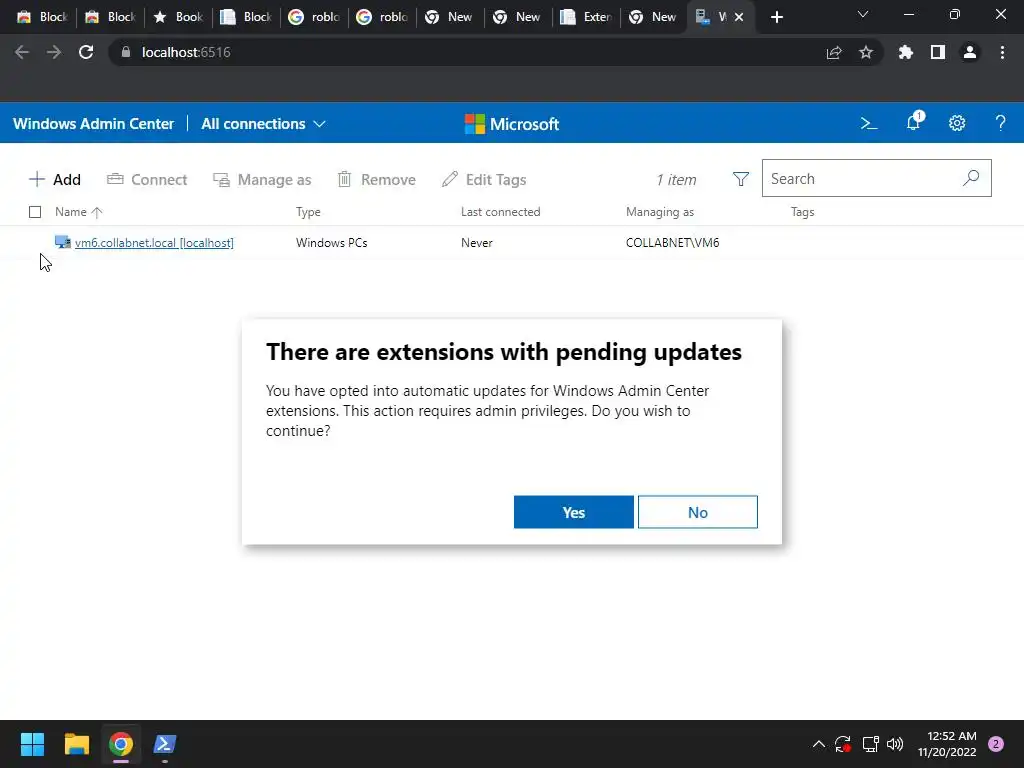Click the PC icon beside vm6.collabnet.local

[x=63, y=242]
